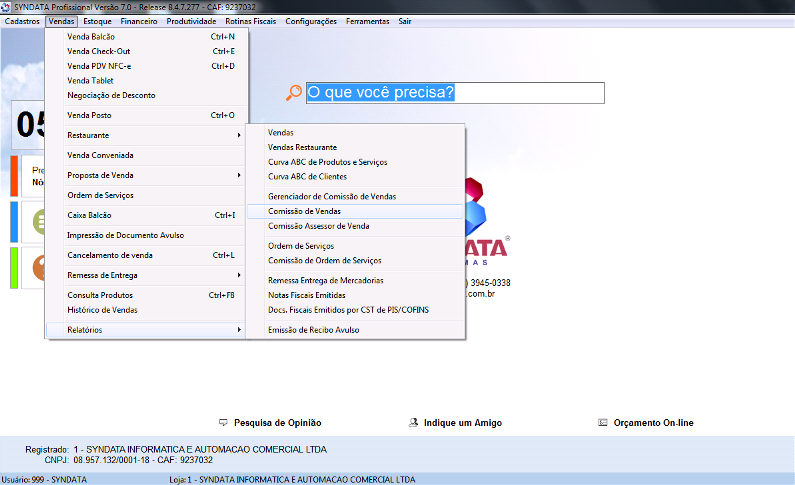Select Cancelamento de venda

point(146,255)
